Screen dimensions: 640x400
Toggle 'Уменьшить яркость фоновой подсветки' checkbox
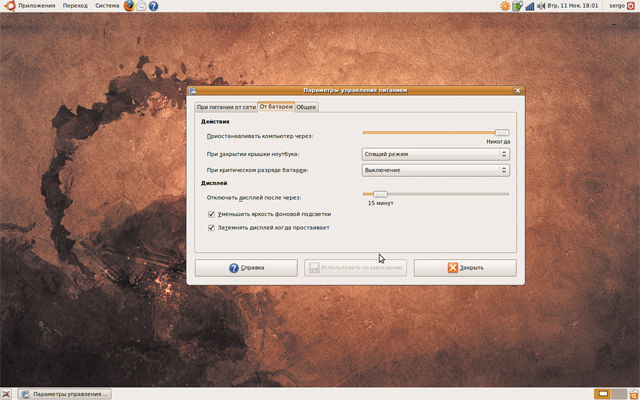[x=211, y=214]
